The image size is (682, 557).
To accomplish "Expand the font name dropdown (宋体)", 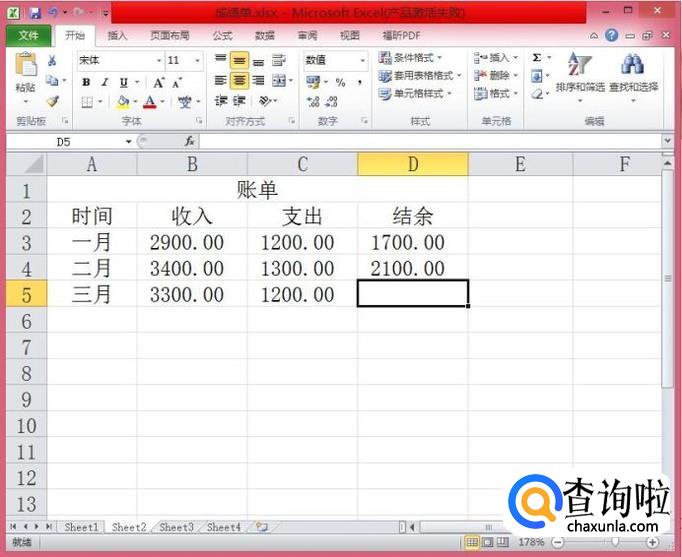I will pos(158,61).
